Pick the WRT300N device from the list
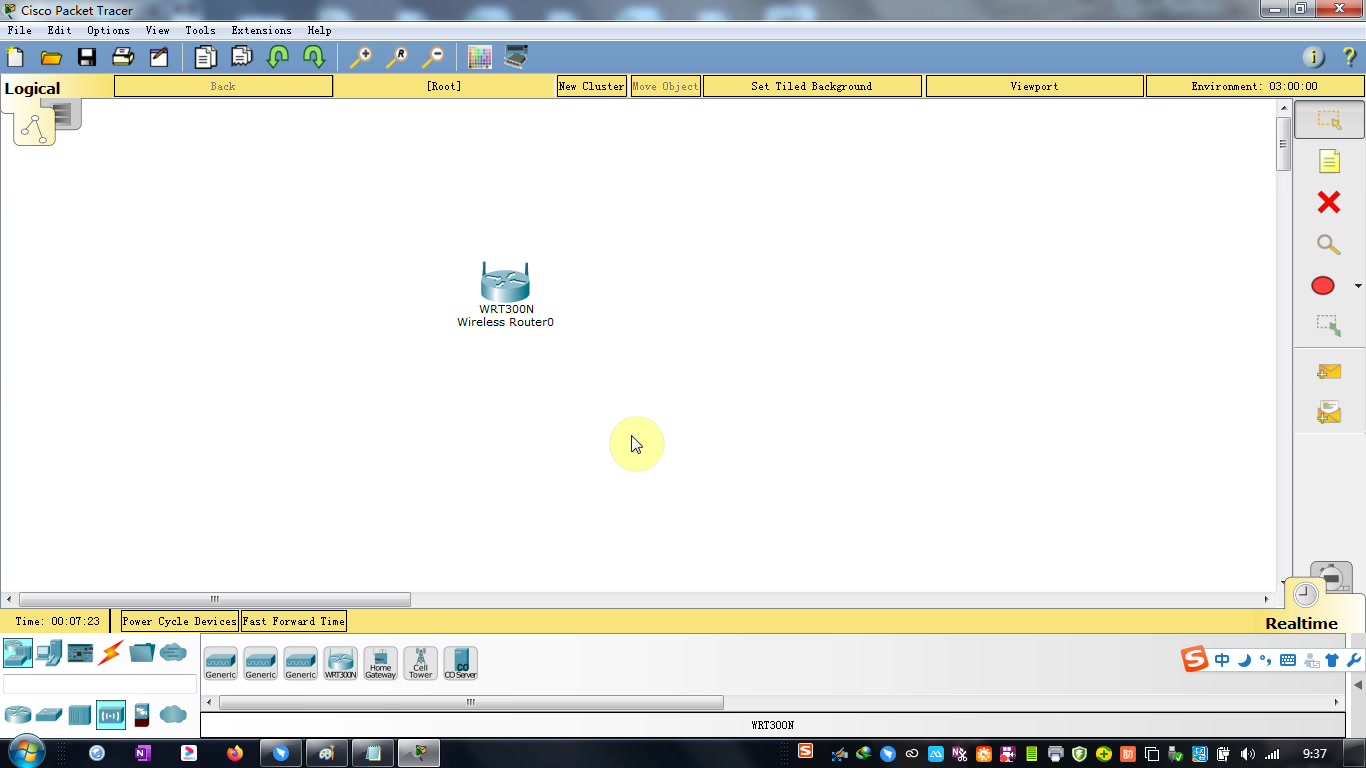 [x=341, y=663]
